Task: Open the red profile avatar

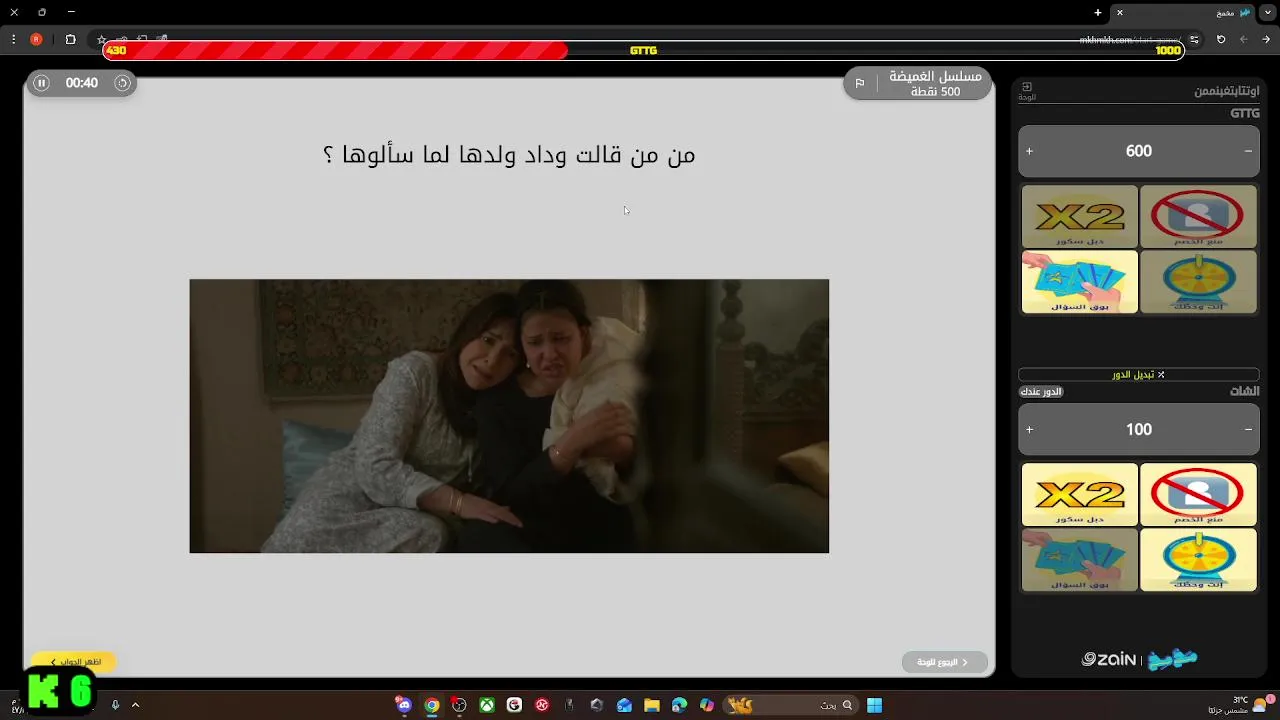Action: click(x=36, y=39)
